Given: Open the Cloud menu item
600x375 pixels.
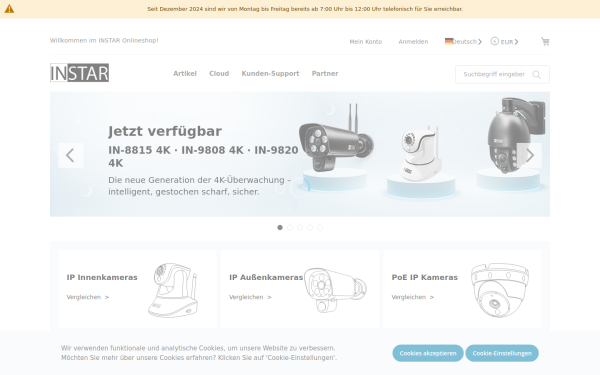Looking at the screenshot, I should 219,73.
